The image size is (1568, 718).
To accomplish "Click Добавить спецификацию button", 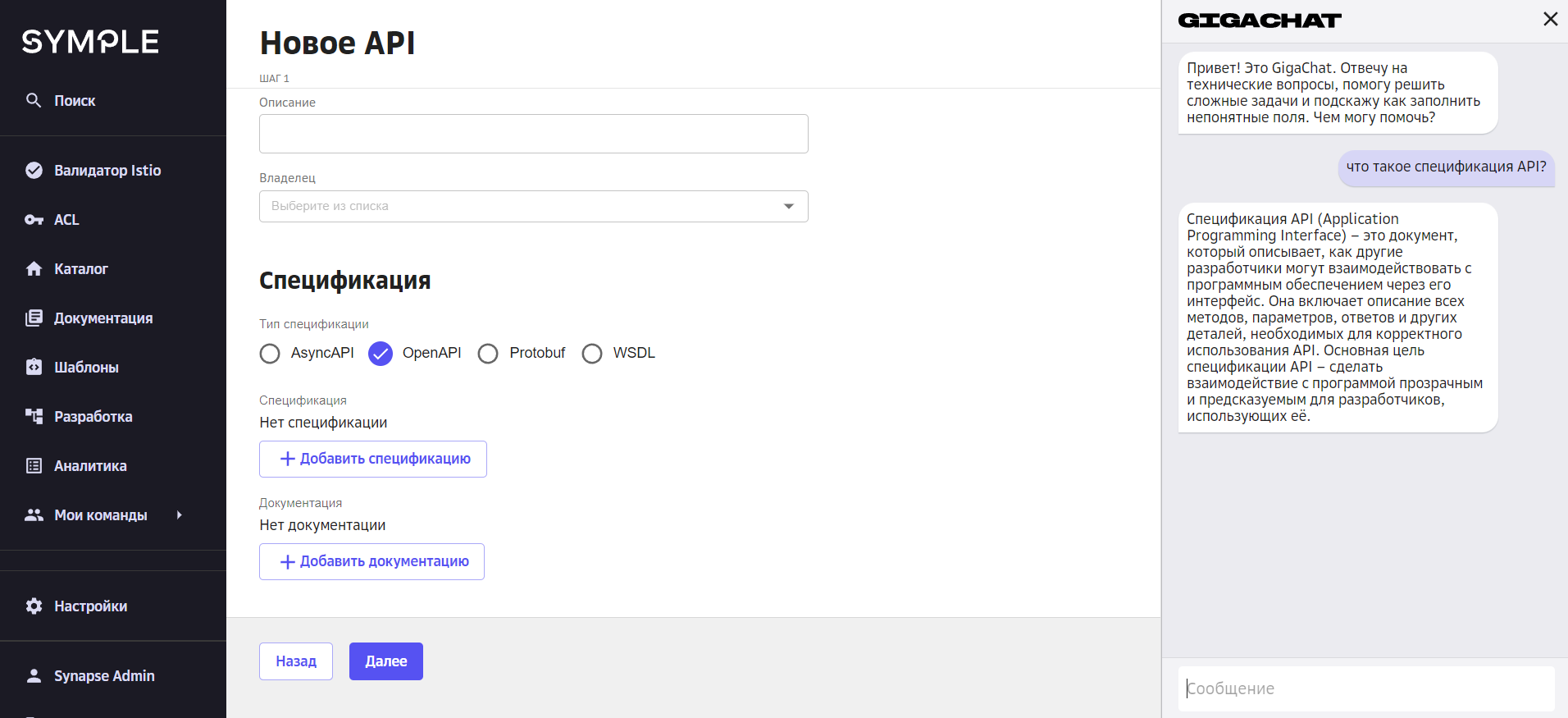I will 373,459.
